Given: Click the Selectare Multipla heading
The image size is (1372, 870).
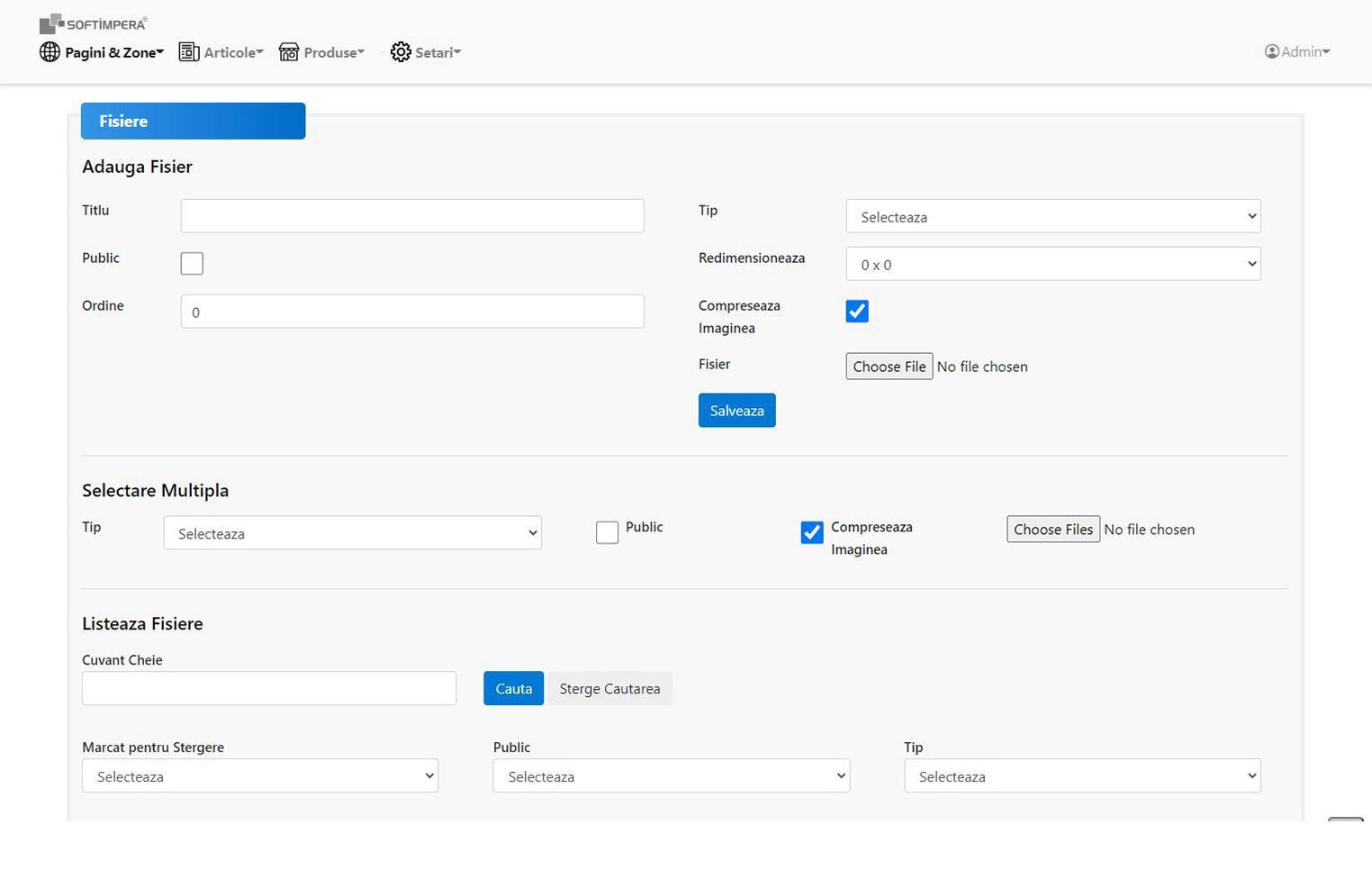Looking at the screenshot, I should coord(155,491).
